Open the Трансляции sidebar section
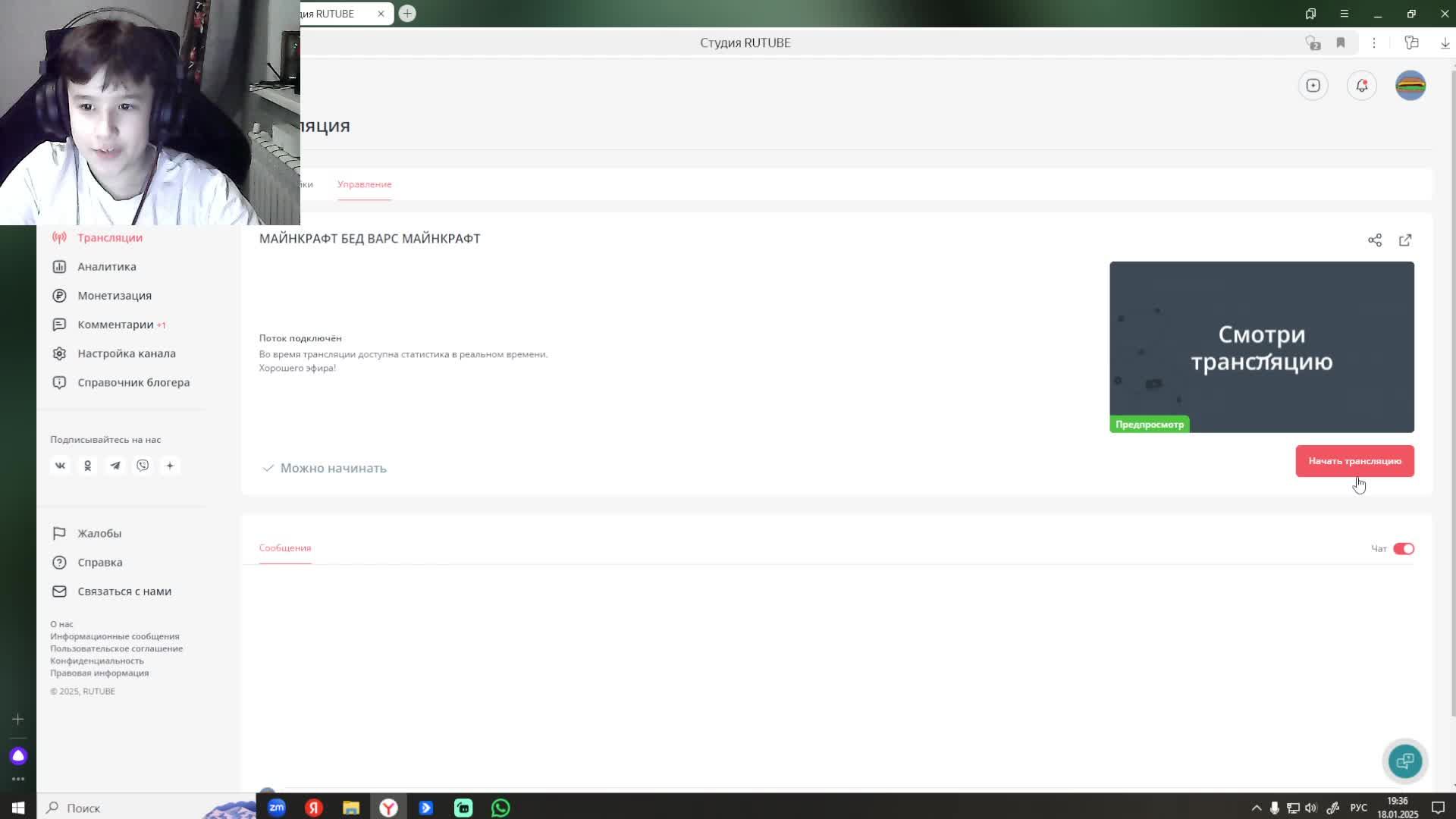 [x=110, y=237]
